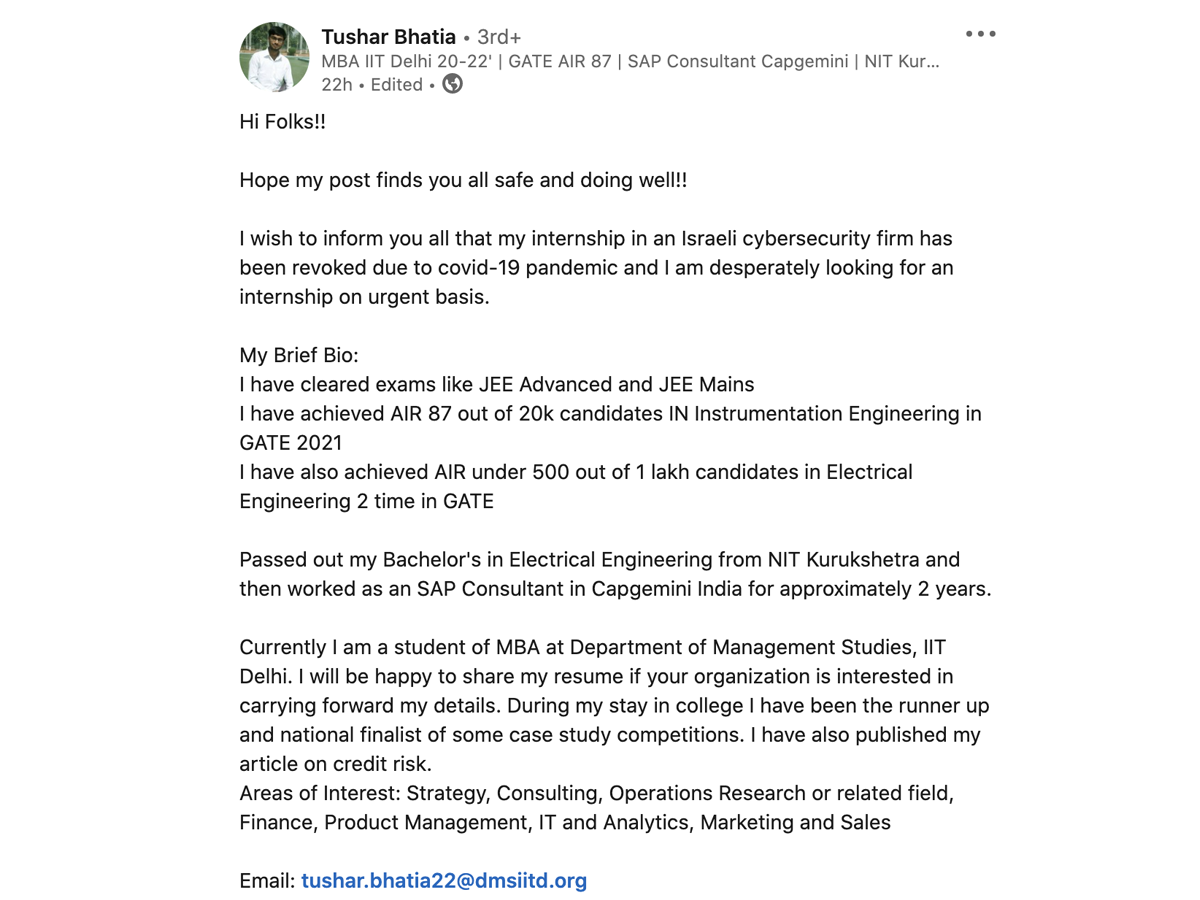Viewport: 1200px width, 900px height.
Task: Click the MBA IIT Delhi headline text
Action: [630, 61]
